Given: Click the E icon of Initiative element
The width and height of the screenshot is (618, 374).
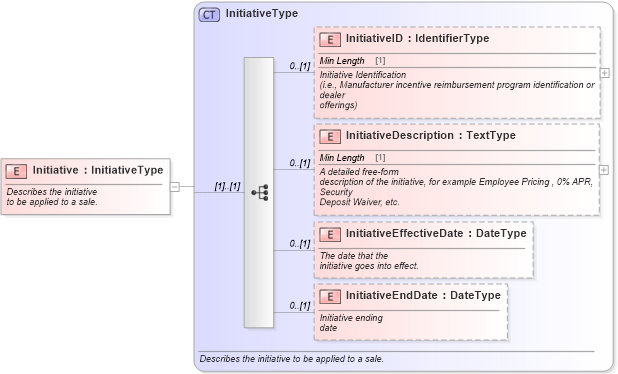Looking at the screenshot, I should point(16,171).
